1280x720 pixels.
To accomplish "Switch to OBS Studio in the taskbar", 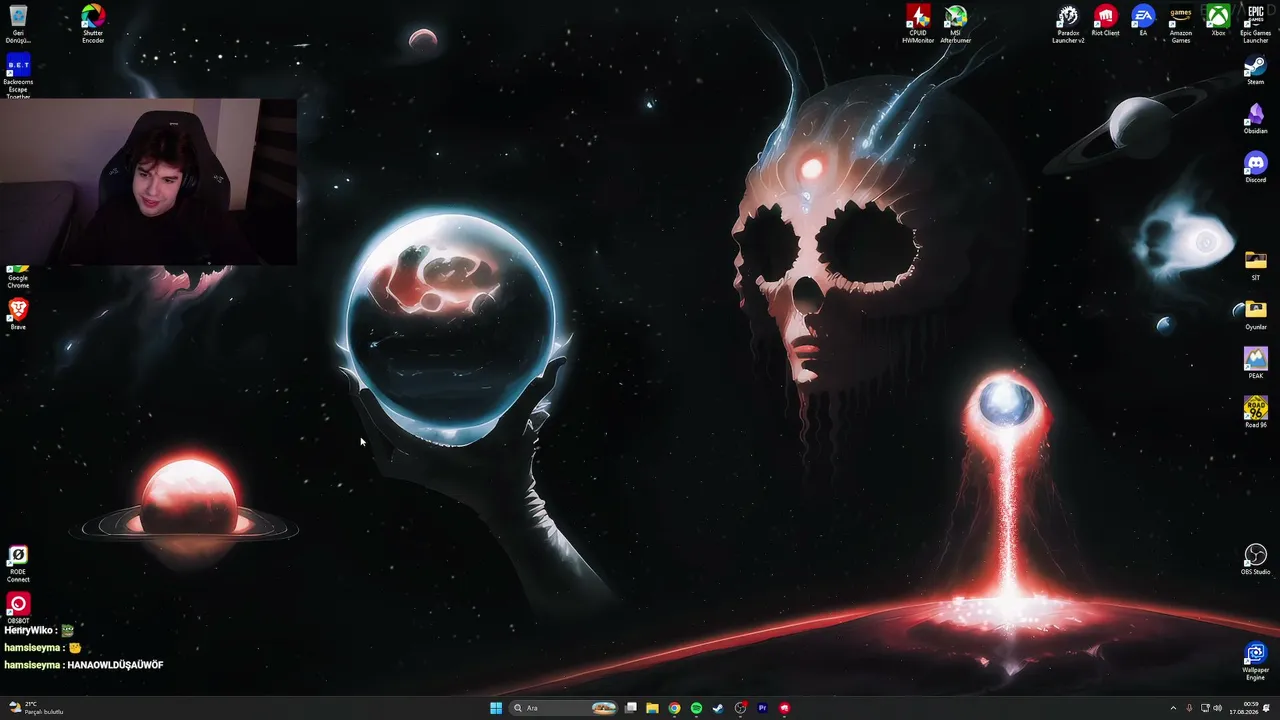I will pyautogui.click(x=740, y=708).
